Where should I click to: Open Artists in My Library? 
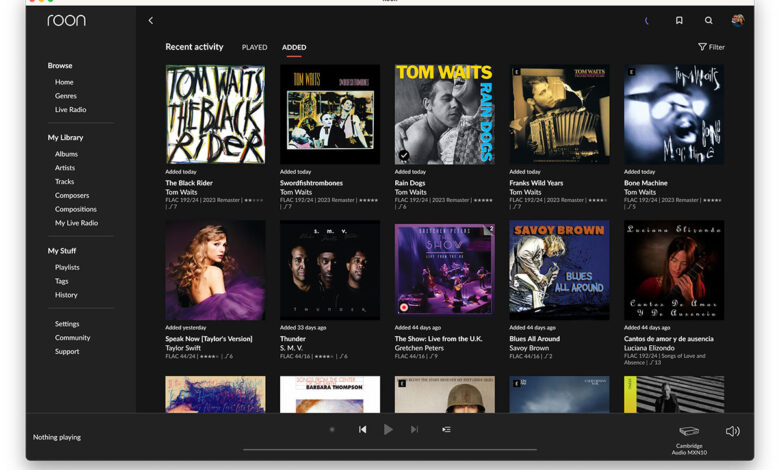coord(65,168)
